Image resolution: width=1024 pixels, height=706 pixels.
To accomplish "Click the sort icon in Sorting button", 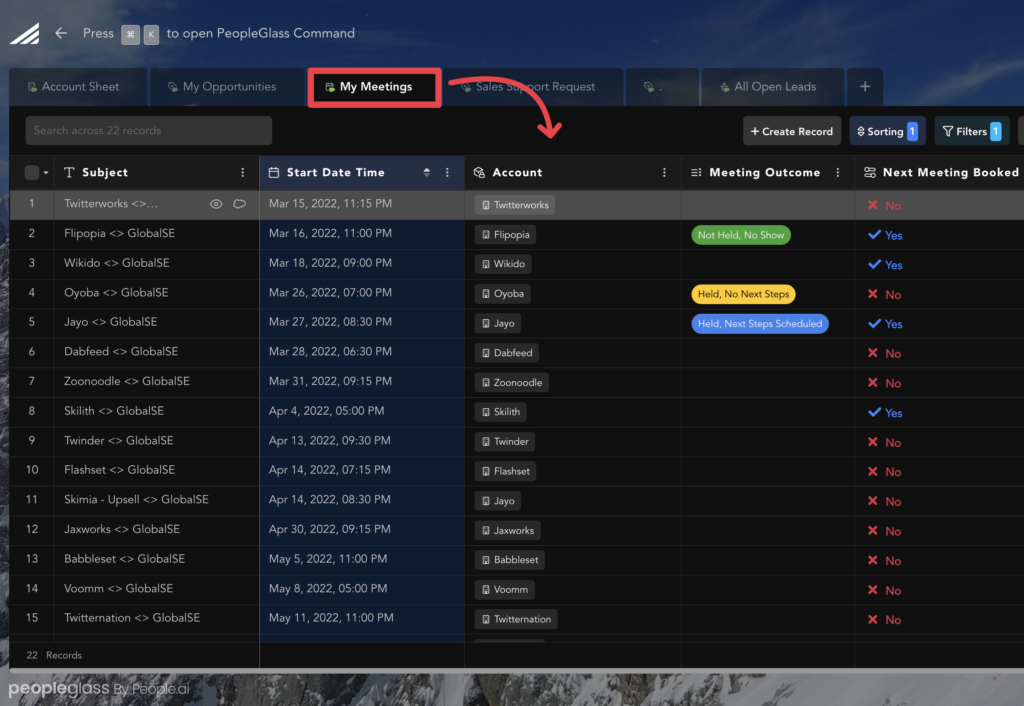I will tap(860, 131).
